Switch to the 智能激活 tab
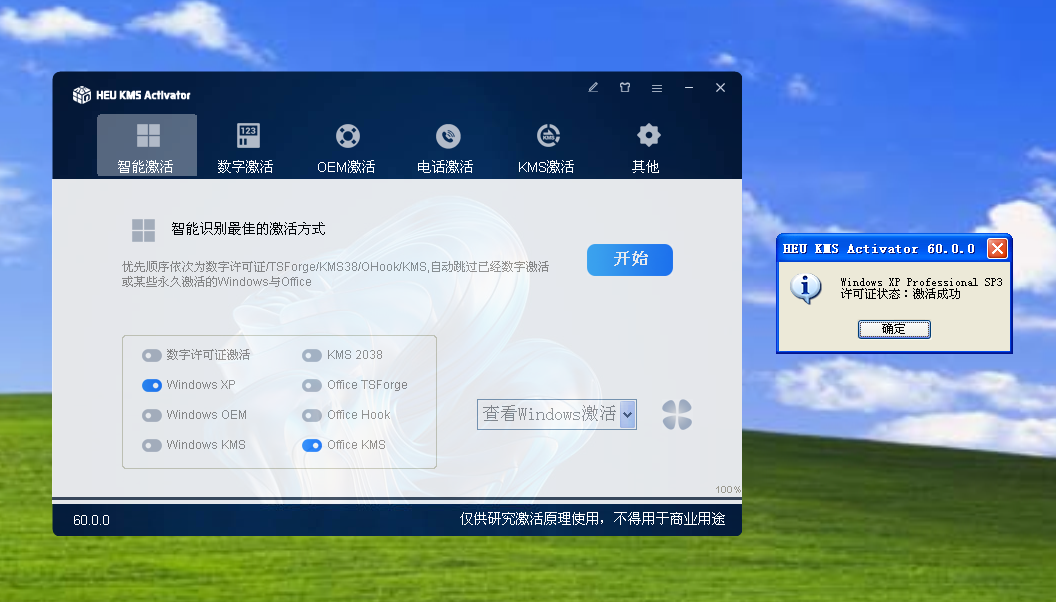 tap(146, 146)
